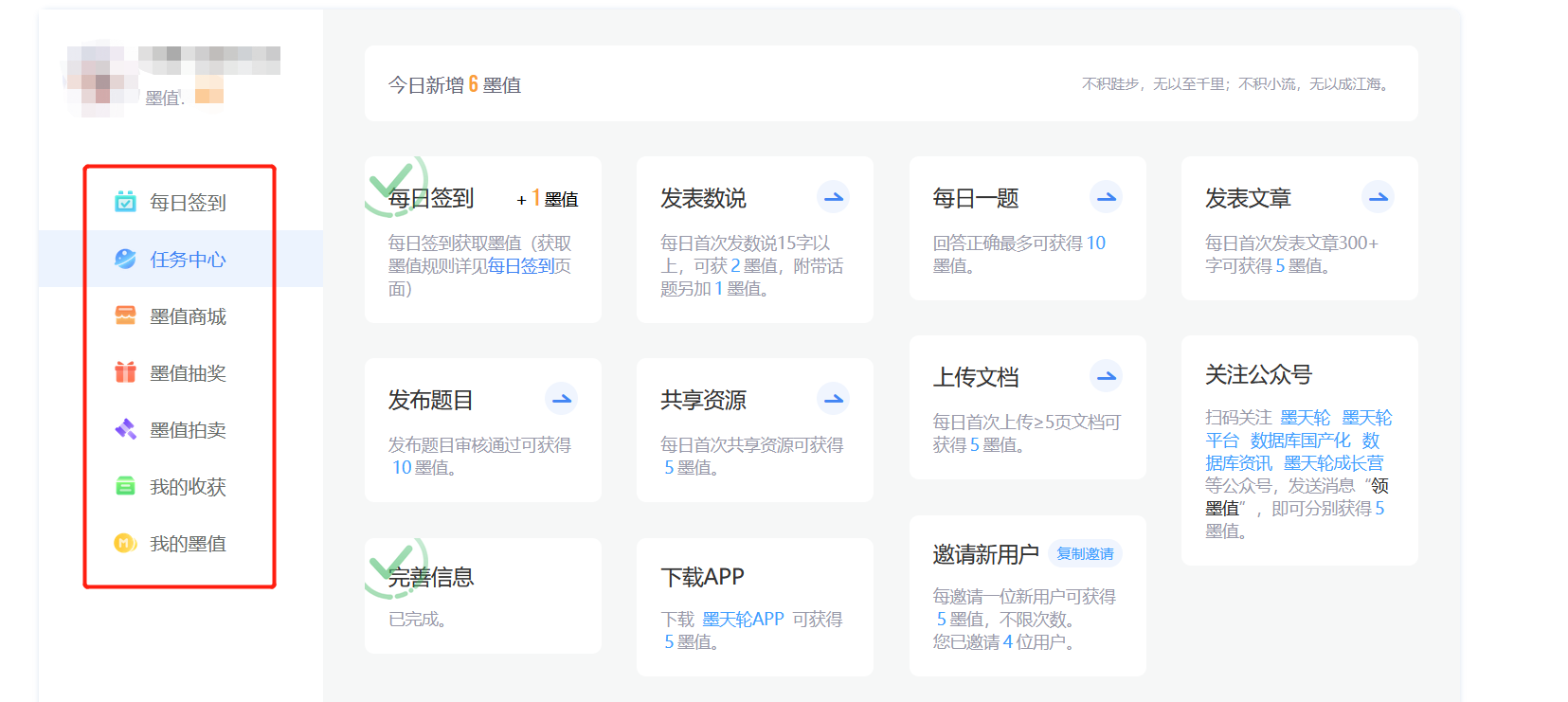Open 我的墨值 in the sidebar menu
The width and height of the screenshot is (1568, 702).
click(x=180, y=543)
